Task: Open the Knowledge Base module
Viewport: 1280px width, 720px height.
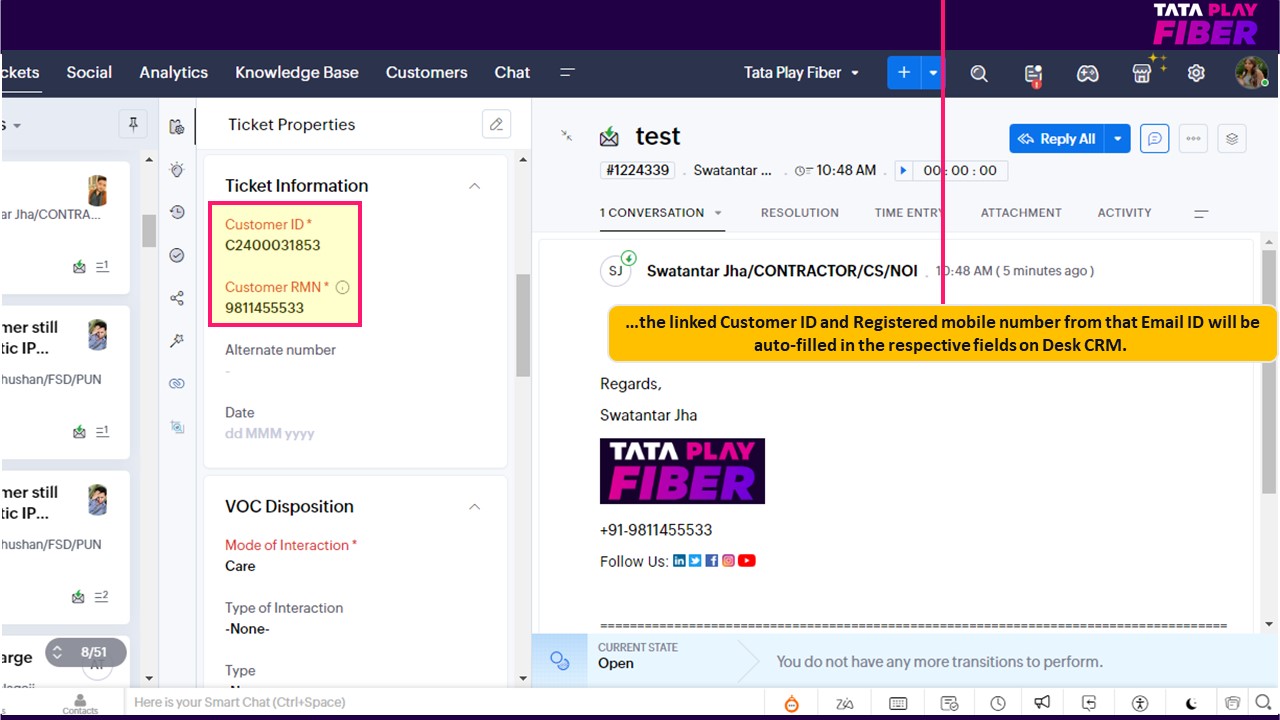Action: click(x=297, y=73)
